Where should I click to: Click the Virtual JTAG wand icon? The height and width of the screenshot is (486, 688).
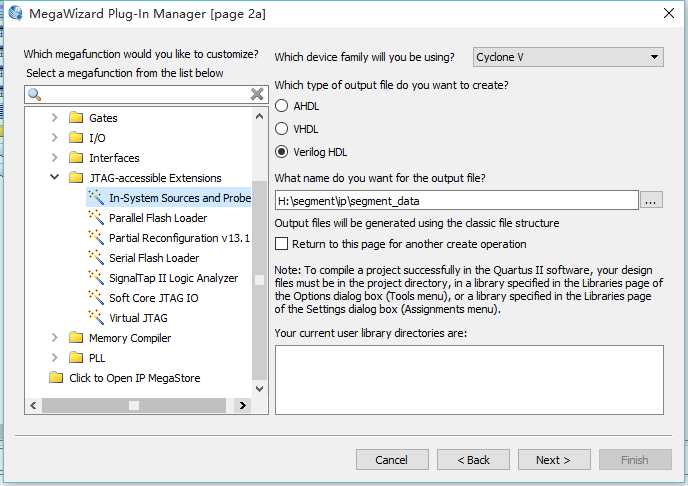pyautogui.click(x=96, y=317)
